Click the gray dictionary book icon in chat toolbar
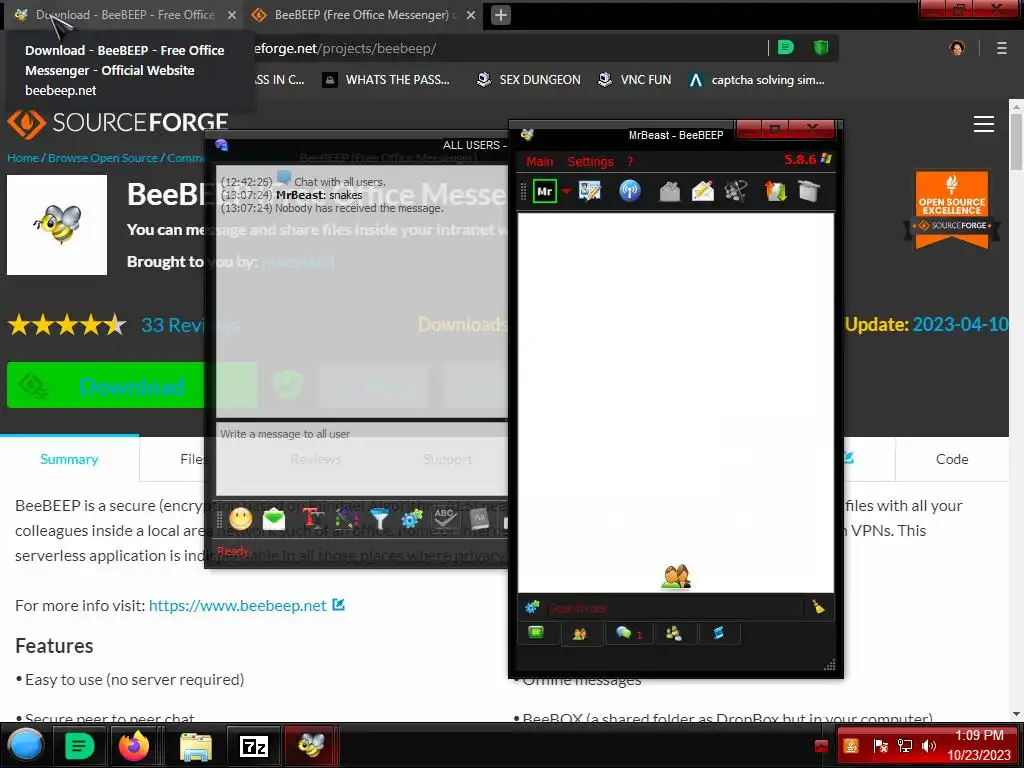 click(x=479, y=519)
